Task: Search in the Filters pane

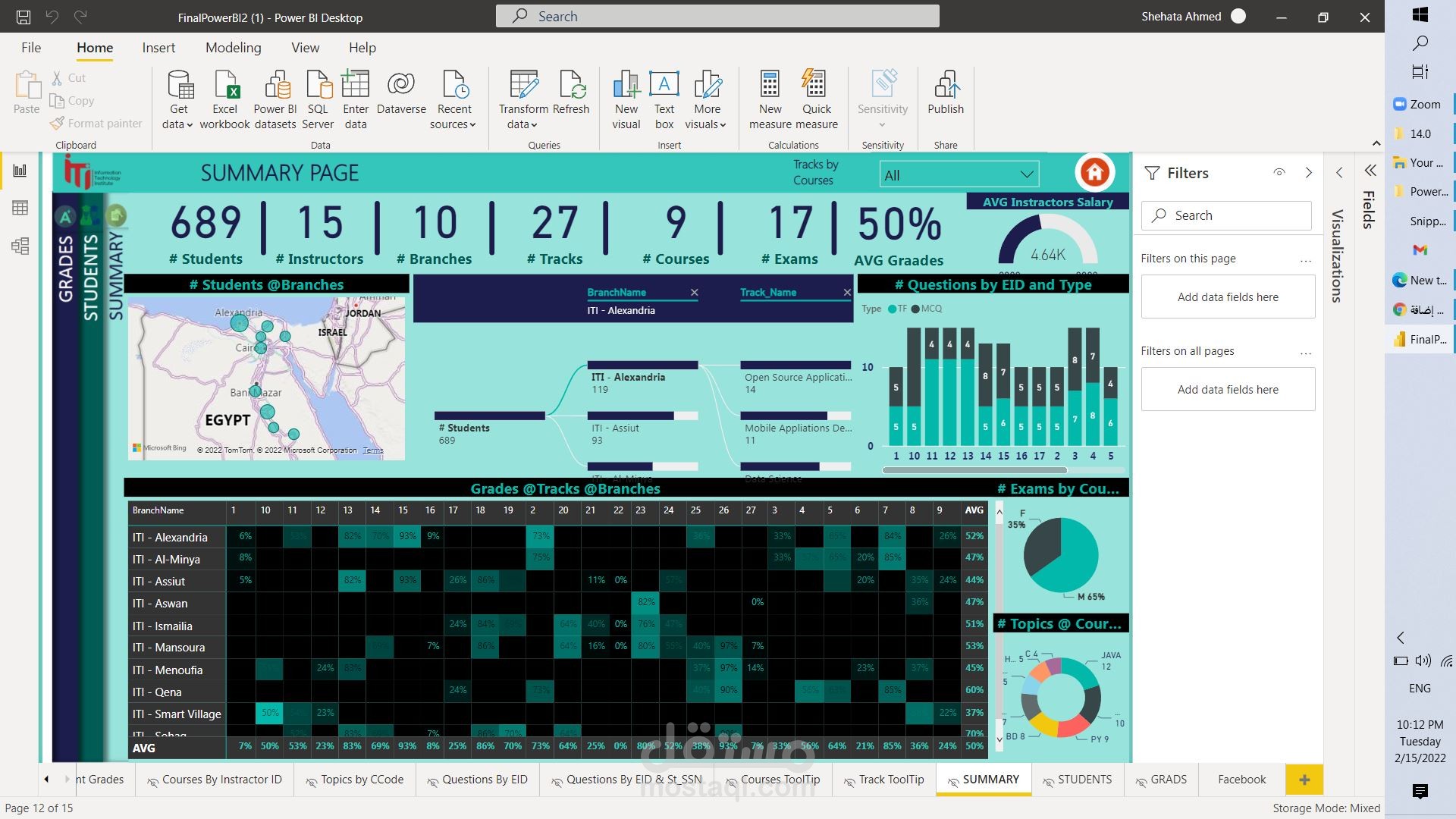Action: [1226, 215]
